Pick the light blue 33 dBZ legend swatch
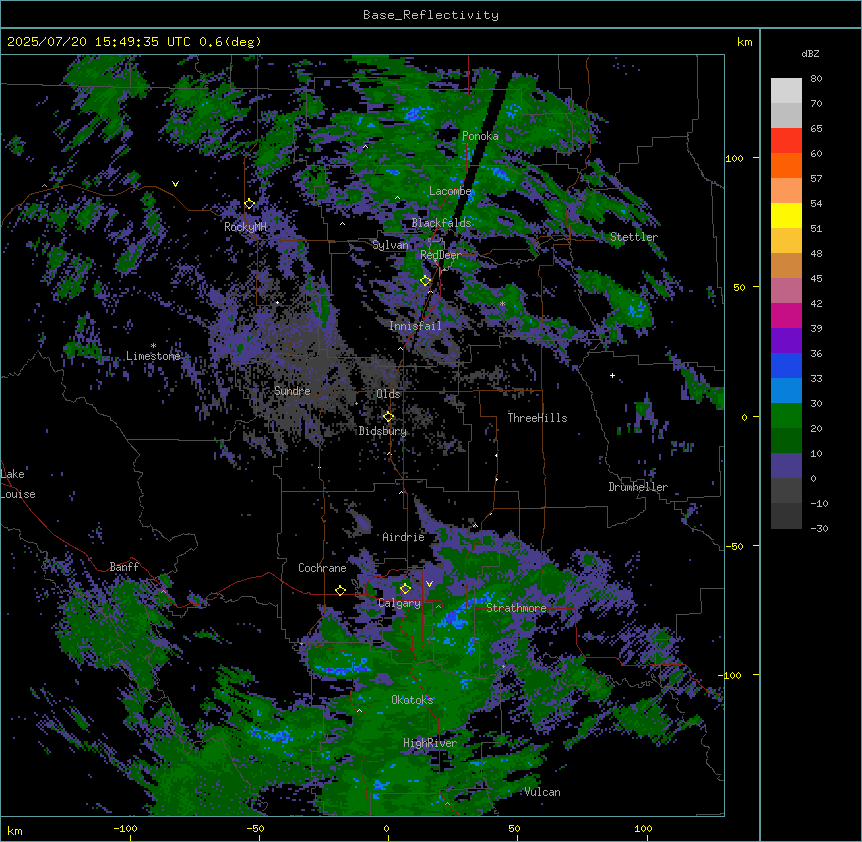This screenshot has height=842, width=862. click(786, 390)
